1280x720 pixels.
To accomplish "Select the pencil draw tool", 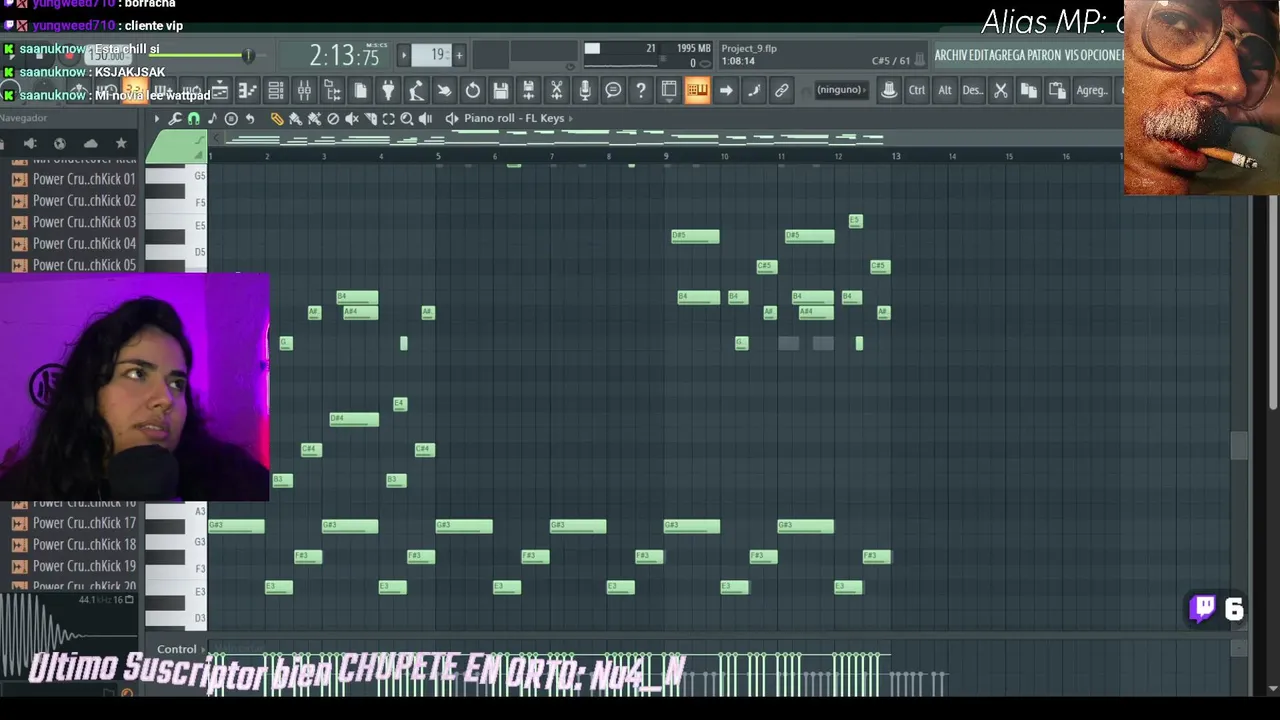I will [x=277, y=119].
